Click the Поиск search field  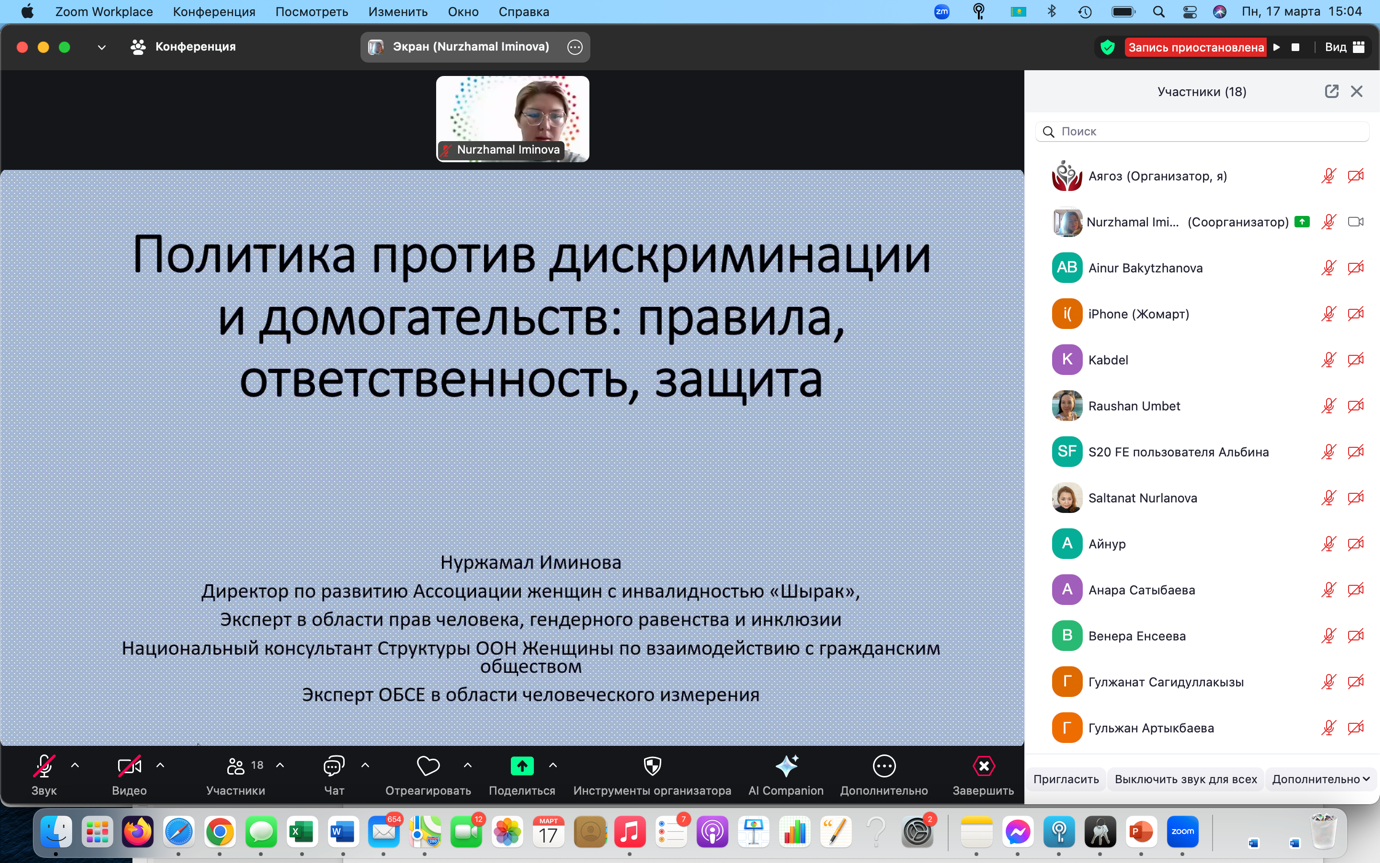(x=1200, y=131)
